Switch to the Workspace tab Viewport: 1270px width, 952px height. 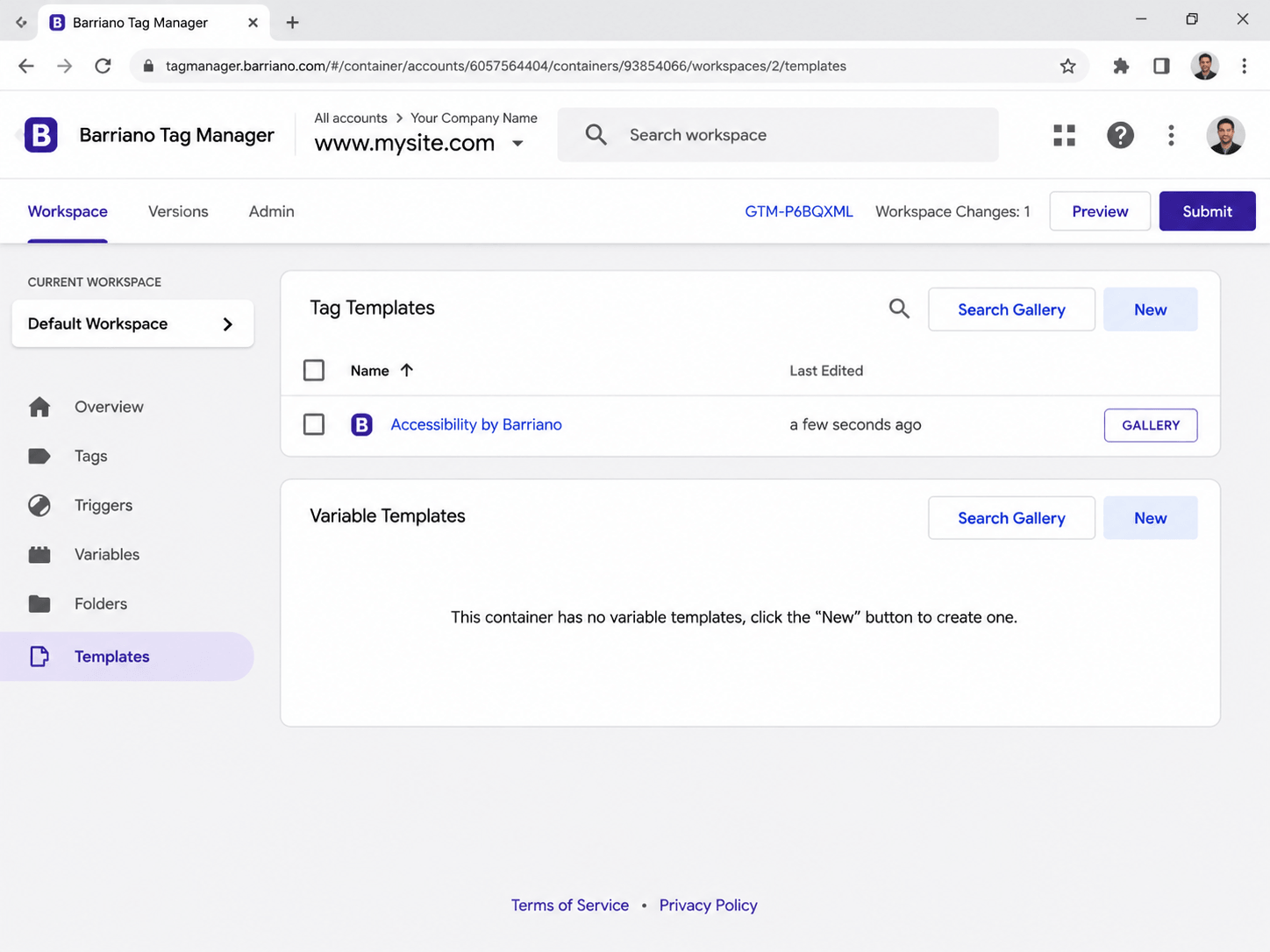coord(68,211)
